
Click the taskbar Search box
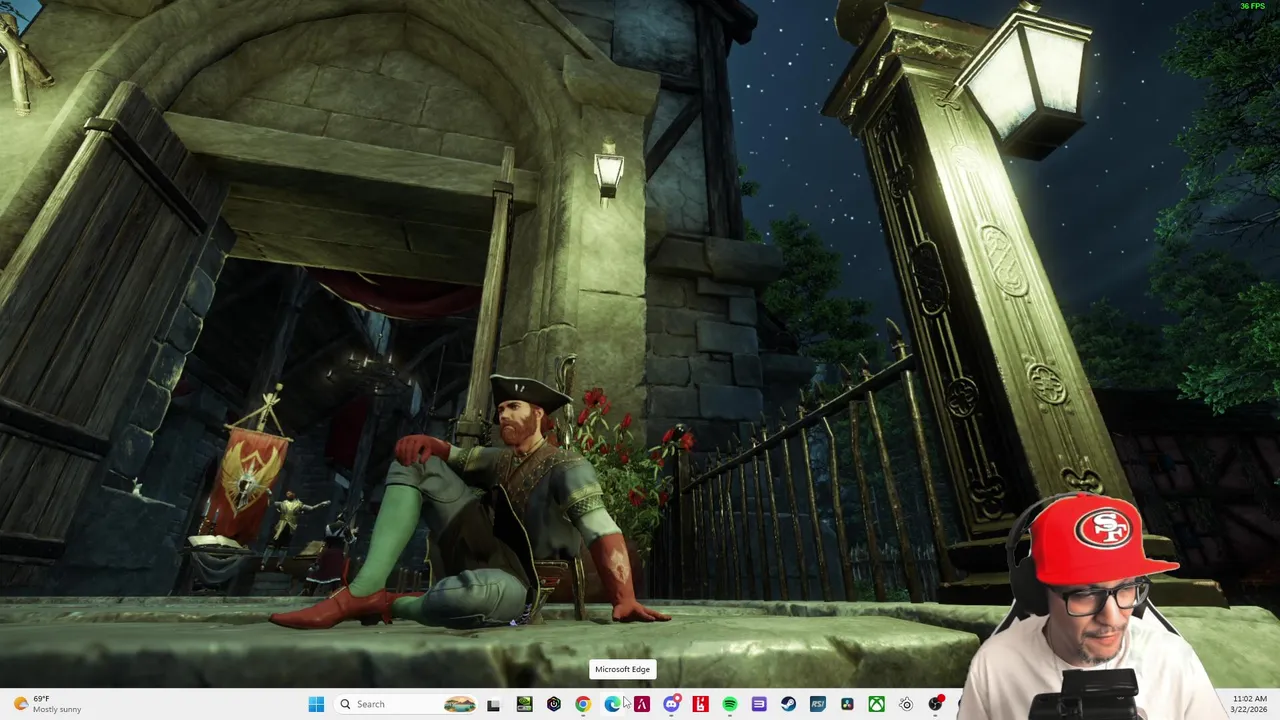pyautogui.click(x=406, y=704)
